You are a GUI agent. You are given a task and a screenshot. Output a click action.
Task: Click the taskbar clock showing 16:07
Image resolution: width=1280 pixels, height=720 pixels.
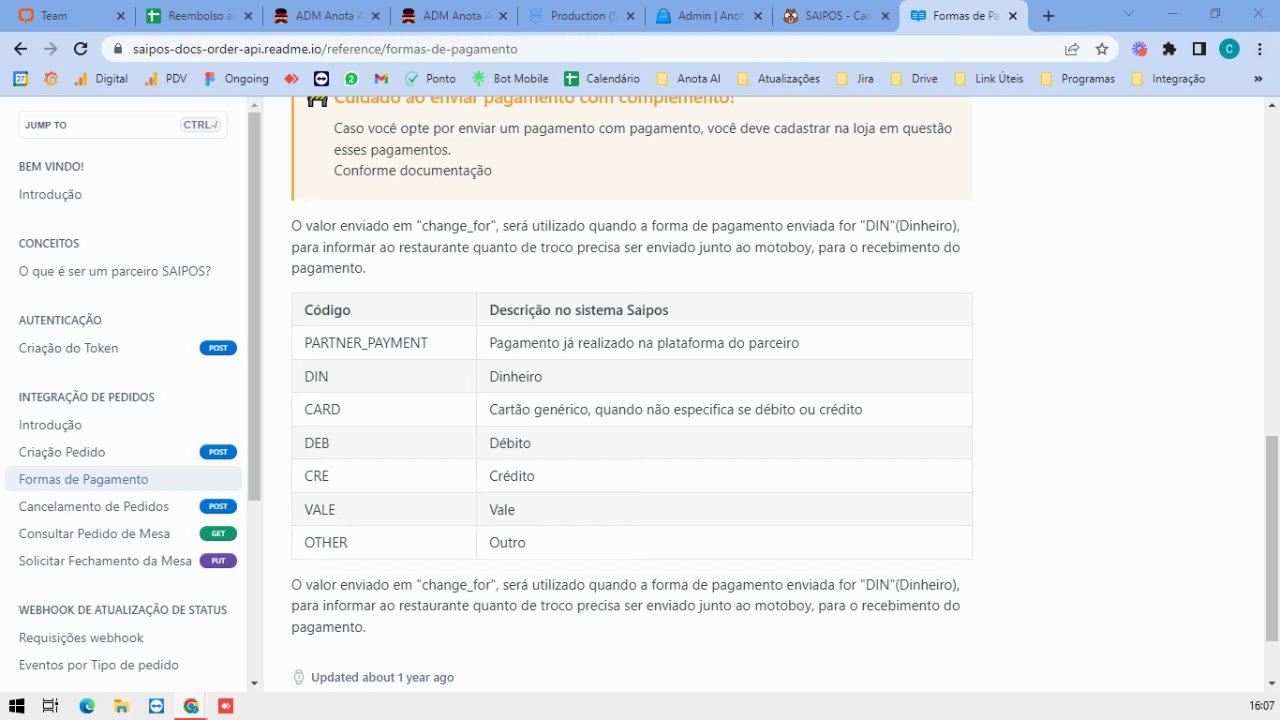pyautogui.click(x=1261, y=706)
